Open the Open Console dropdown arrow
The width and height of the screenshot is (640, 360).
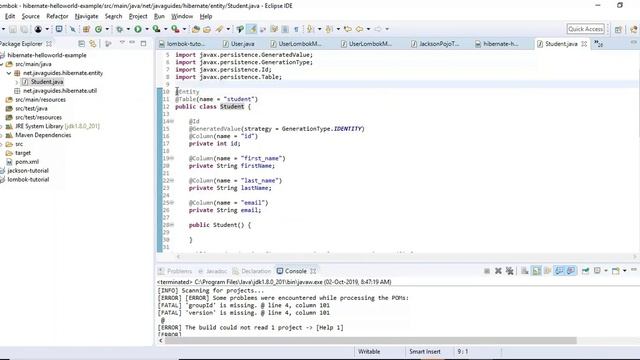tap(624, 271)
